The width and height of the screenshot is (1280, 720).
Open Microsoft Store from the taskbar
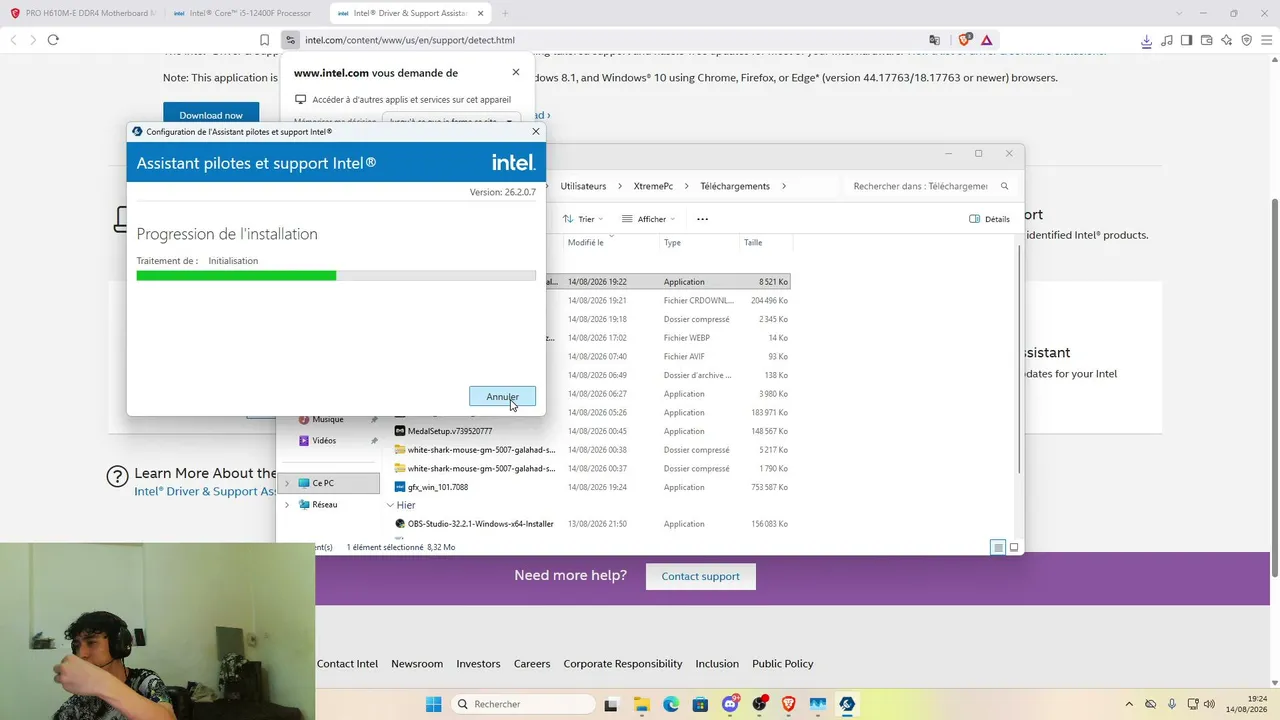[x=700, y=704]
